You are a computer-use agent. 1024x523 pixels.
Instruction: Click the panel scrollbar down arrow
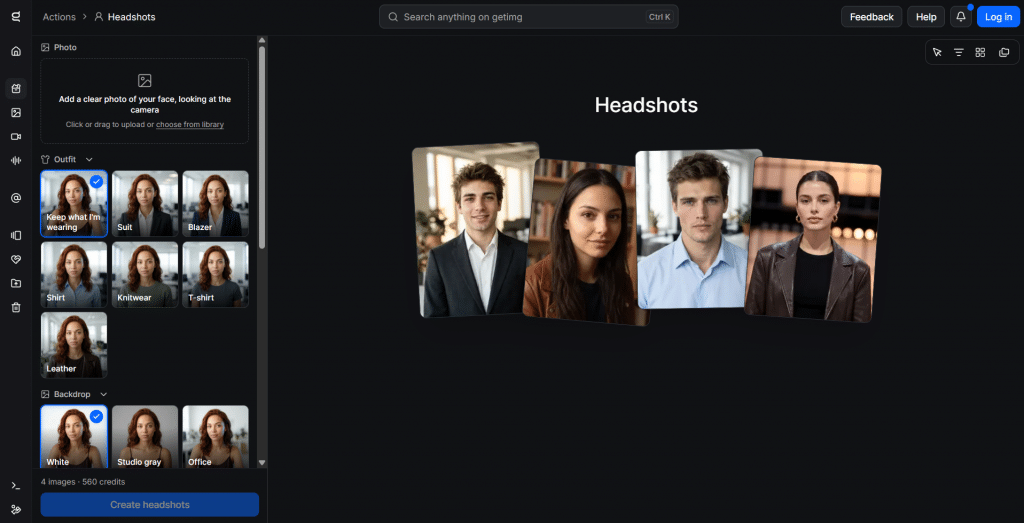262,462
